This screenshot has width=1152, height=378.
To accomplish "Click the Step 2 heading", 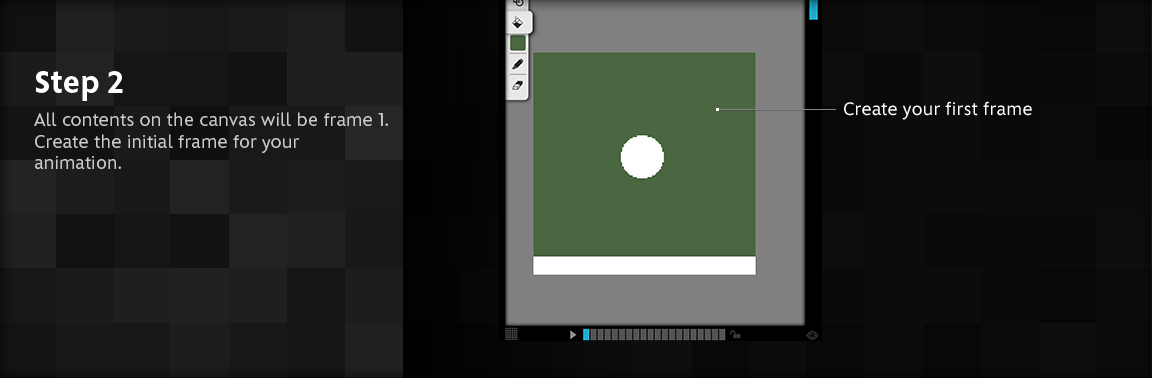I will (x=79, y=83).
